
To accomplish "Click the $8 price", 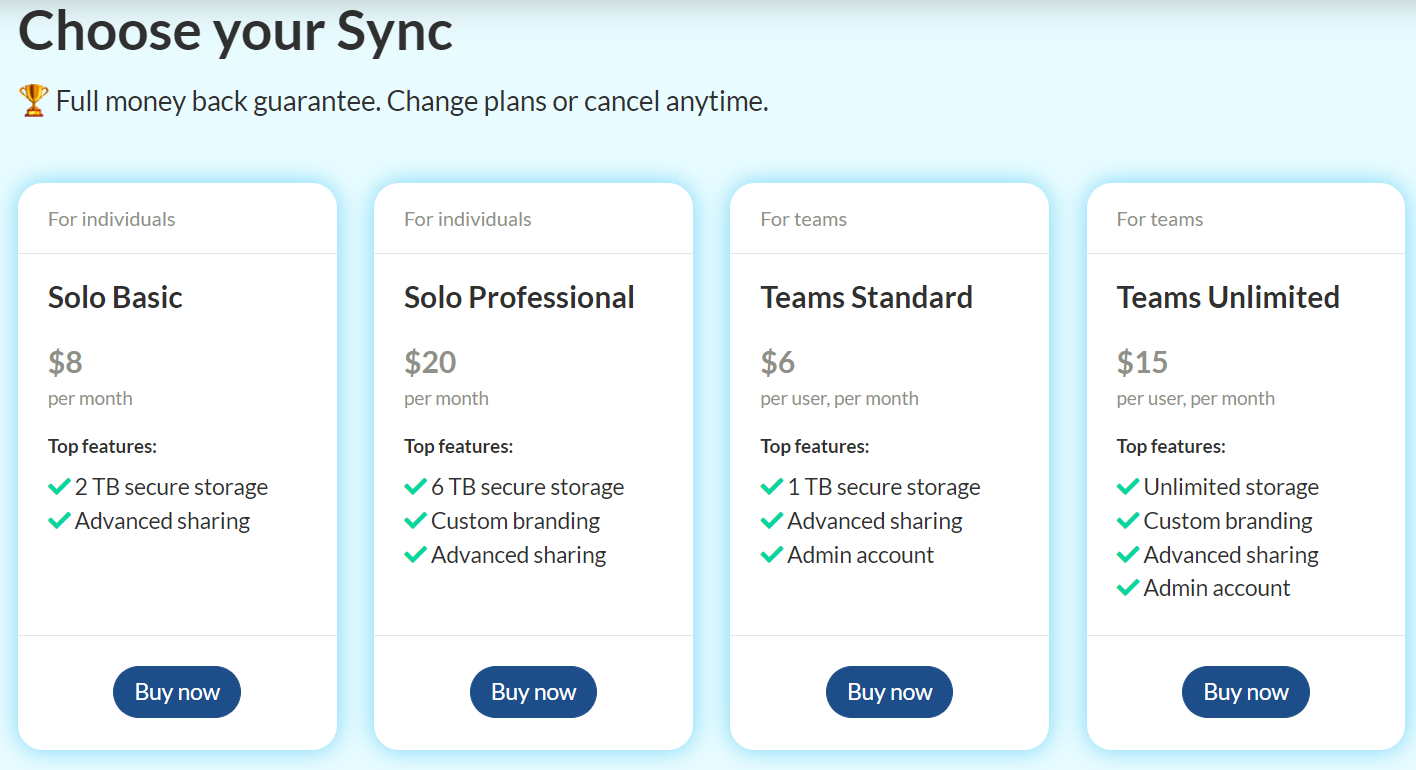I will click(65, 361).
